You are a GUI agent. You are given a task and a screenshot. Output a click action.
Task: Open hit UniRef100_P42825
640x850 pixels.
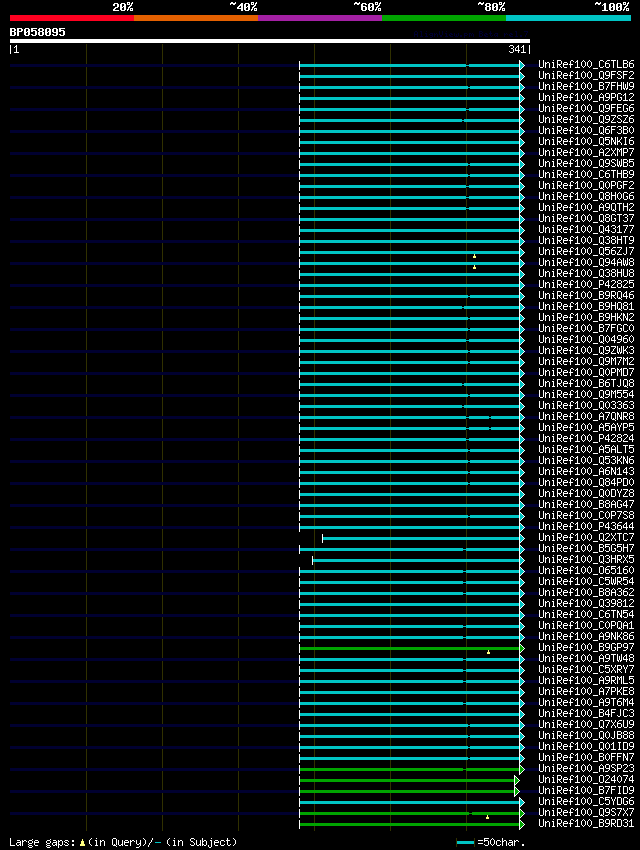click(x=586, y=285)
